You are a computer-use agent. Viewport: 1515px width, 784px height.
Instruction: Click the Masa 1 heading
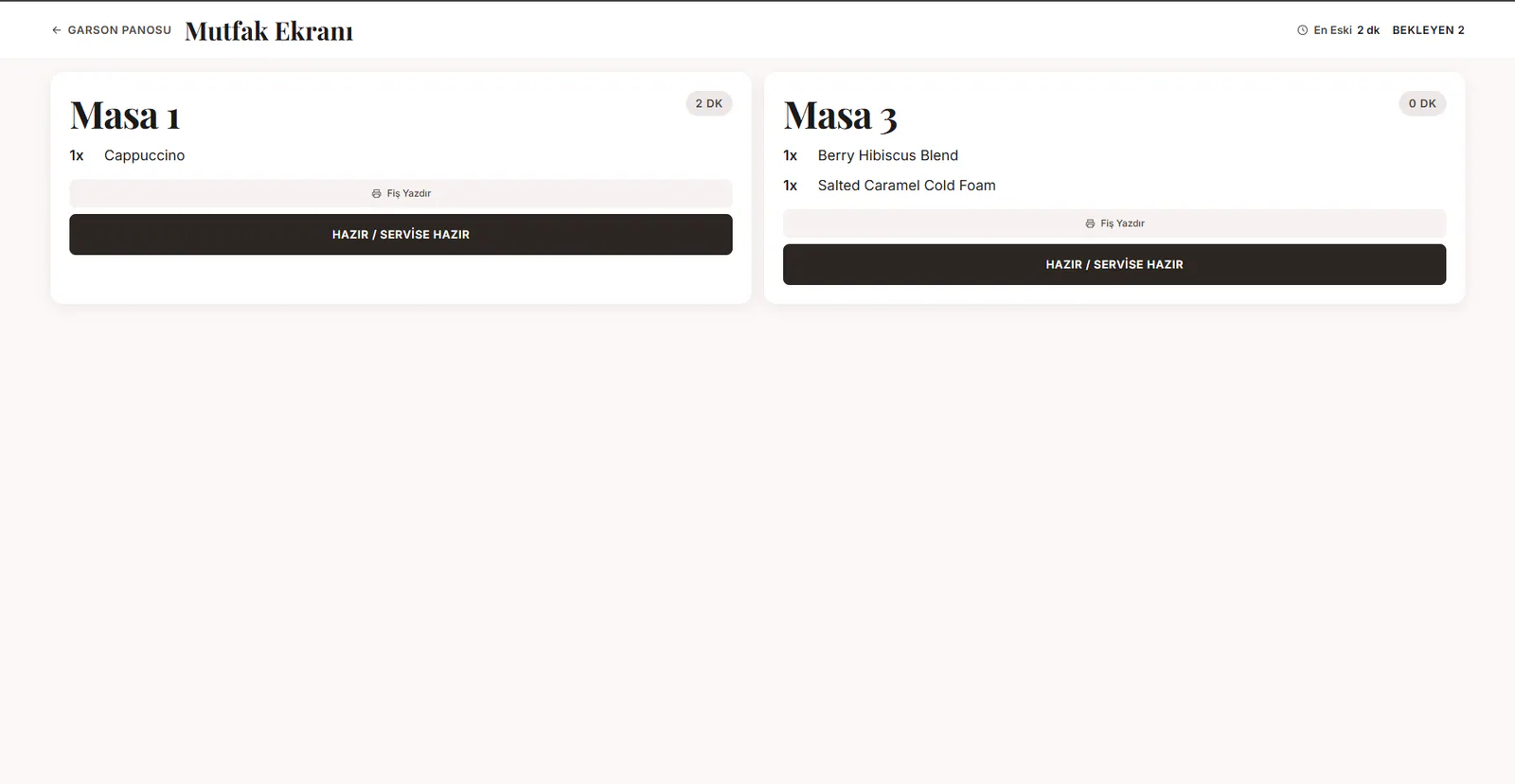pyautogui.click(x=125, y=116)
